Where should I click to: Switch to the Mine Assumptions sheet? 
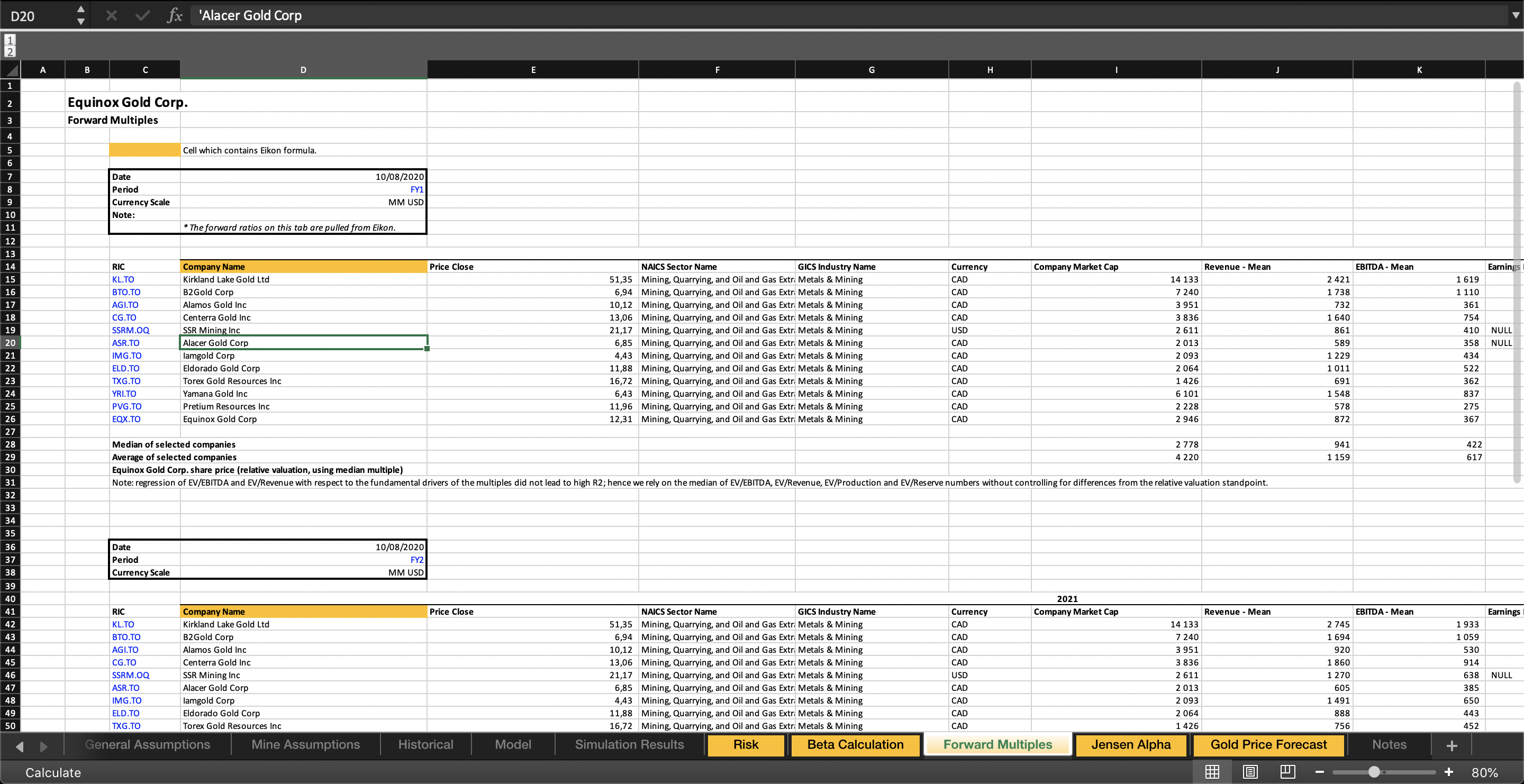click(x=305, y=744)
